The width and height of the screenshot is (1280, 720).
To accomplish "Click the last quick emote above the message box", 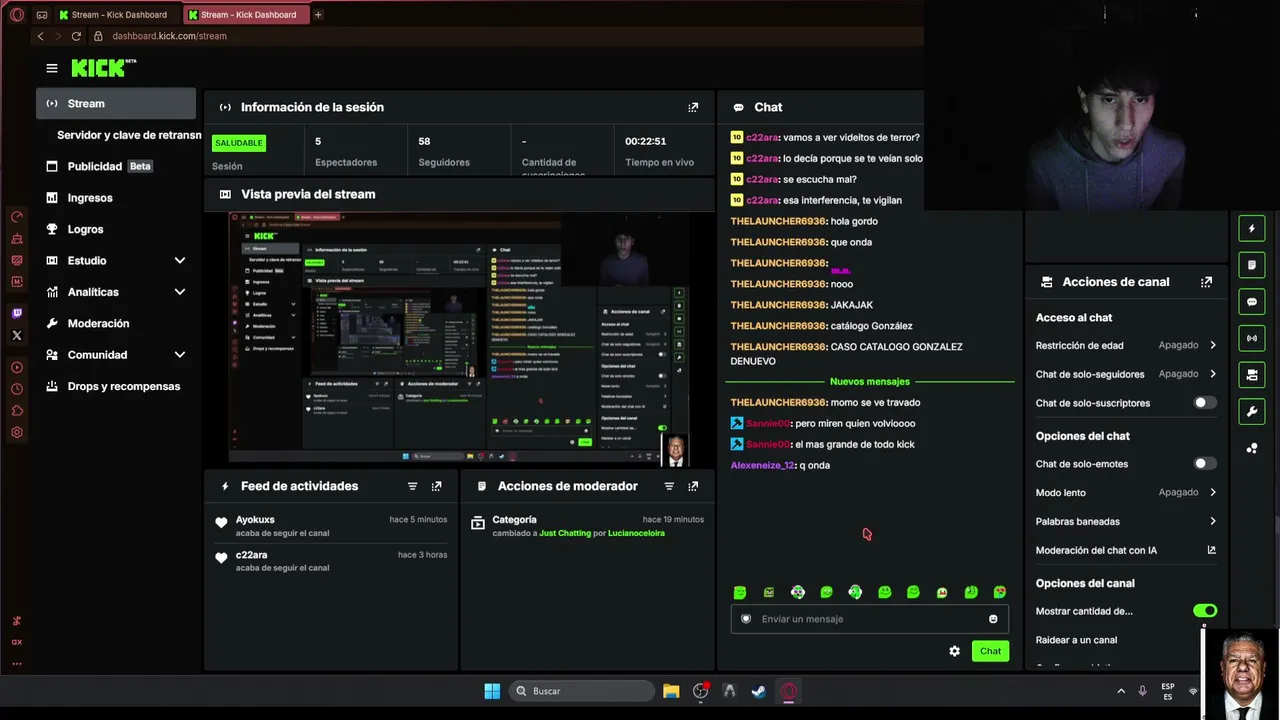I will (x=1000, y=592).
